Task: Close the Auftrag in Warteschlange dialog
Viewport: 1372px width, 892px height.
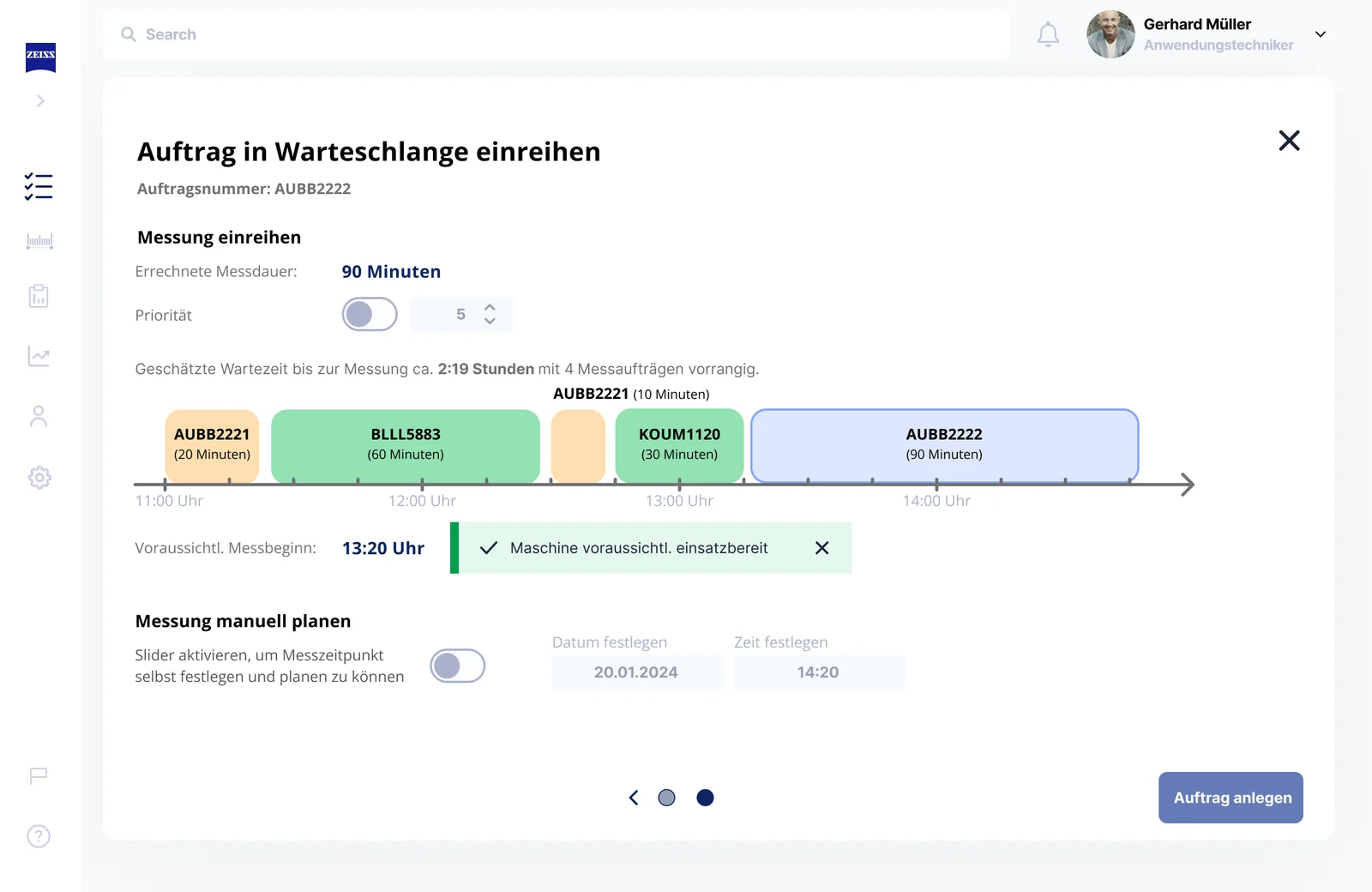Action: click(x=1289, y=141)
